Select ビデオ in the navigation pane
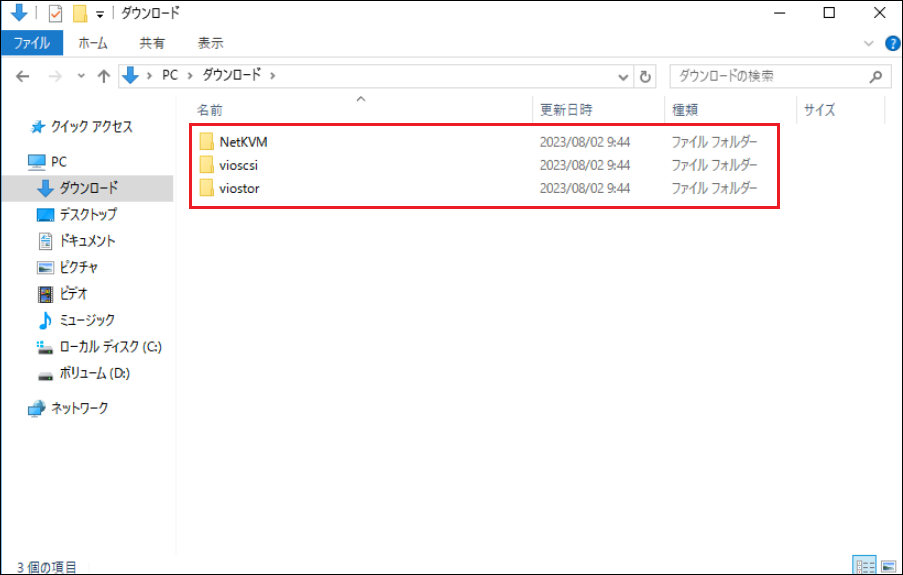903x575 pixels. 74,294
